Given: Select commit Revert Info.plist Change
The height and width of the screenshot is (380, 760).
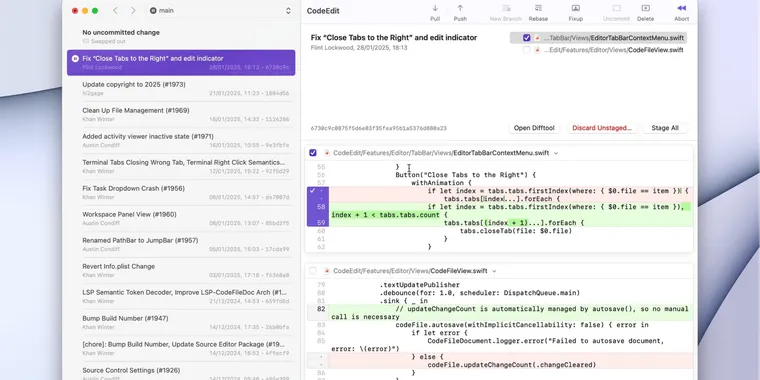Looking at the screenshot, I should (181, 270).
